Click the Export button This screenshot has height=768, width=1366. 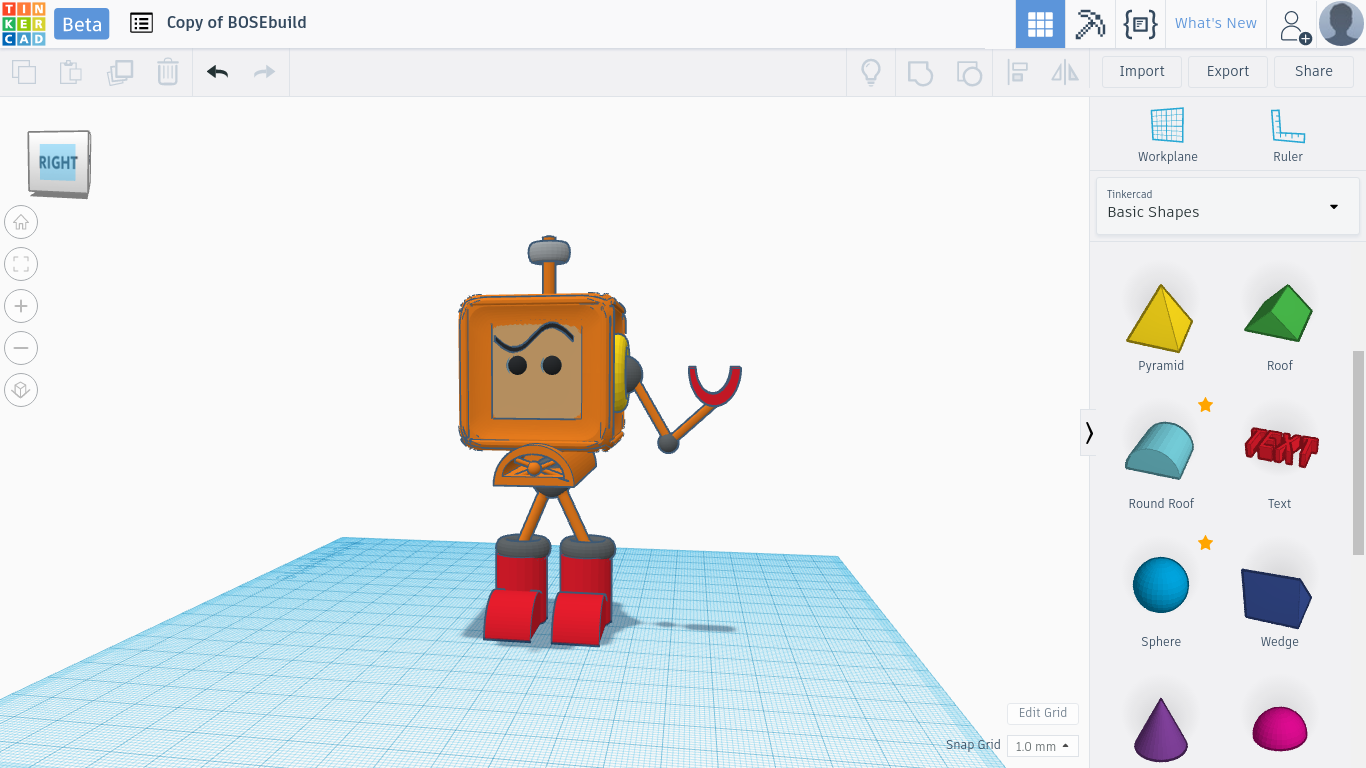1227,72
